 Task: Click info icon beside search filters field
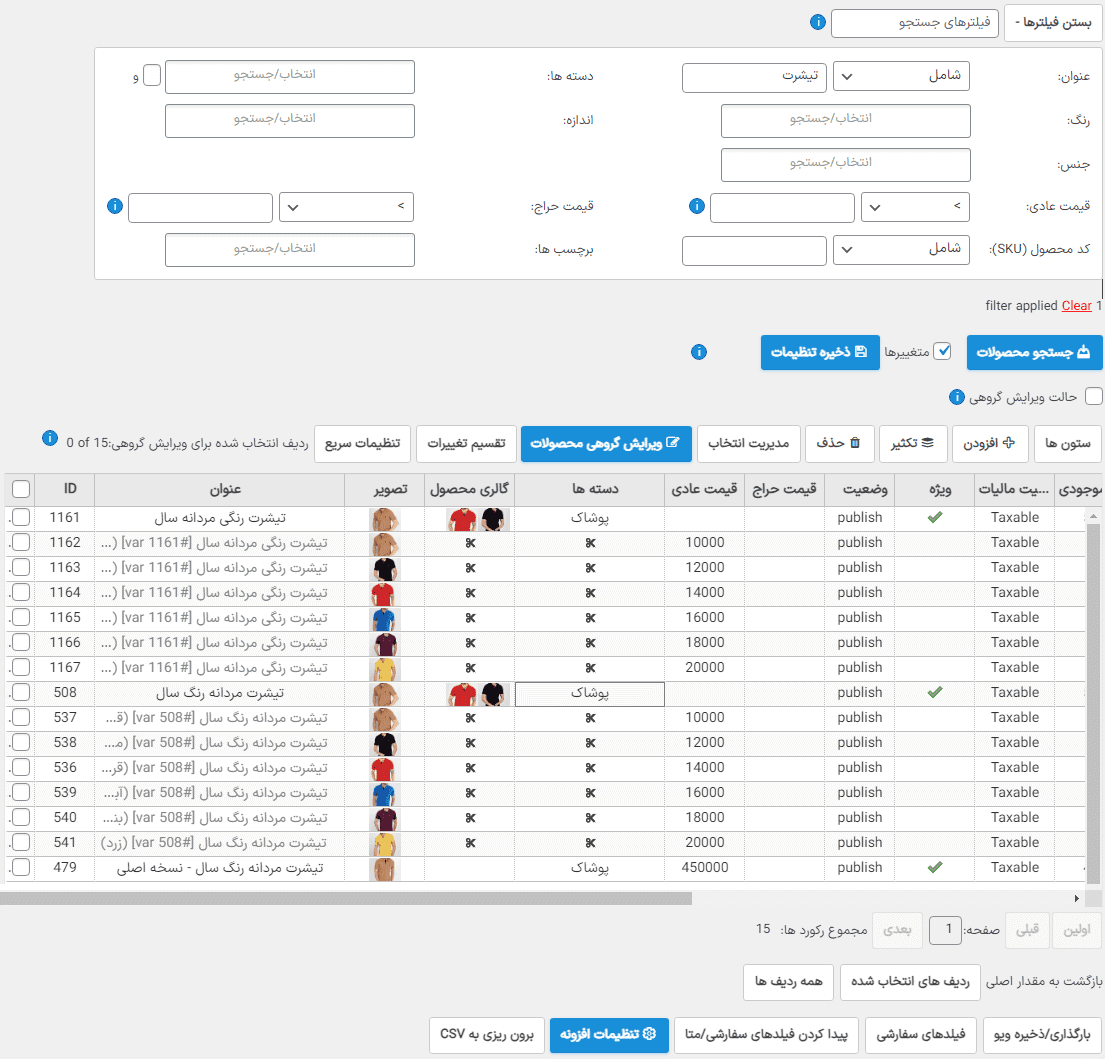pyautogui.click(x=817, y=23)
